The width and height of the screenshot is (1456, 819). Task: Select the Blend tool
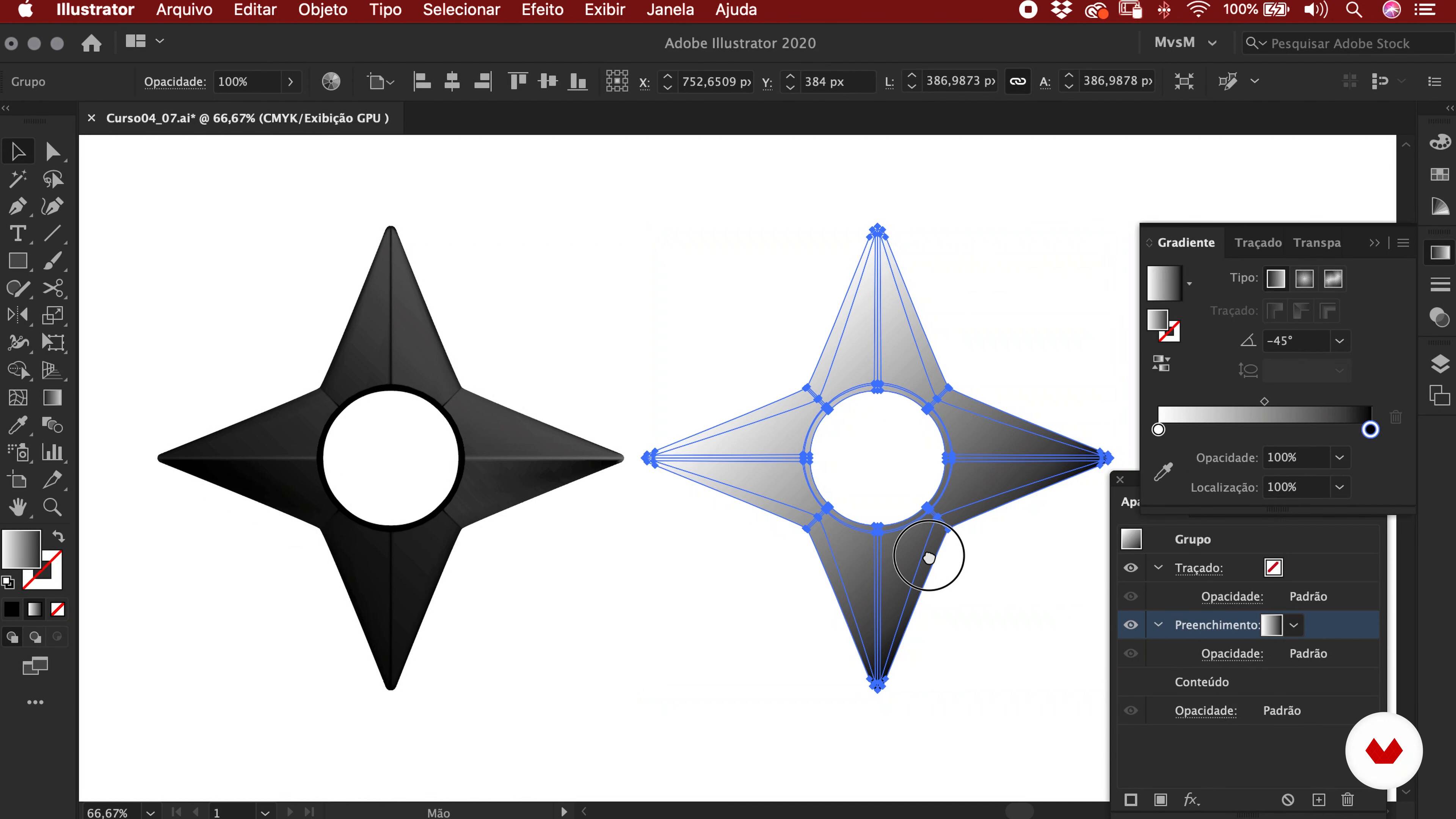(x=53, y=425)
